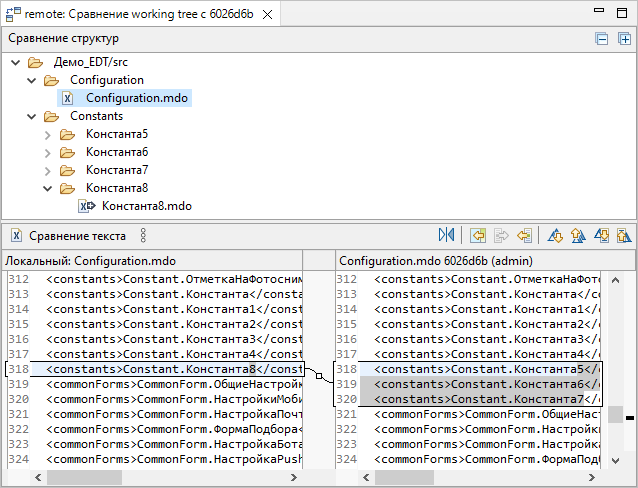Viewport: 638px width, 488px height.
Task: Collapse all nodes in structure compare
Action: coord(602,39)
